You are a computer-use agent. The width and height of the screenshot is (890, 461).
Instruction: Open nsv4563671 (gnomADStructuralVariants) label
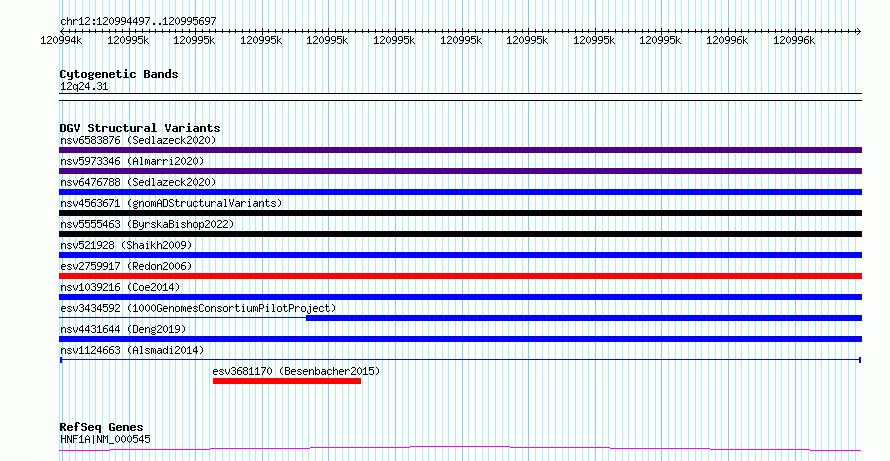tap(171, 203)
